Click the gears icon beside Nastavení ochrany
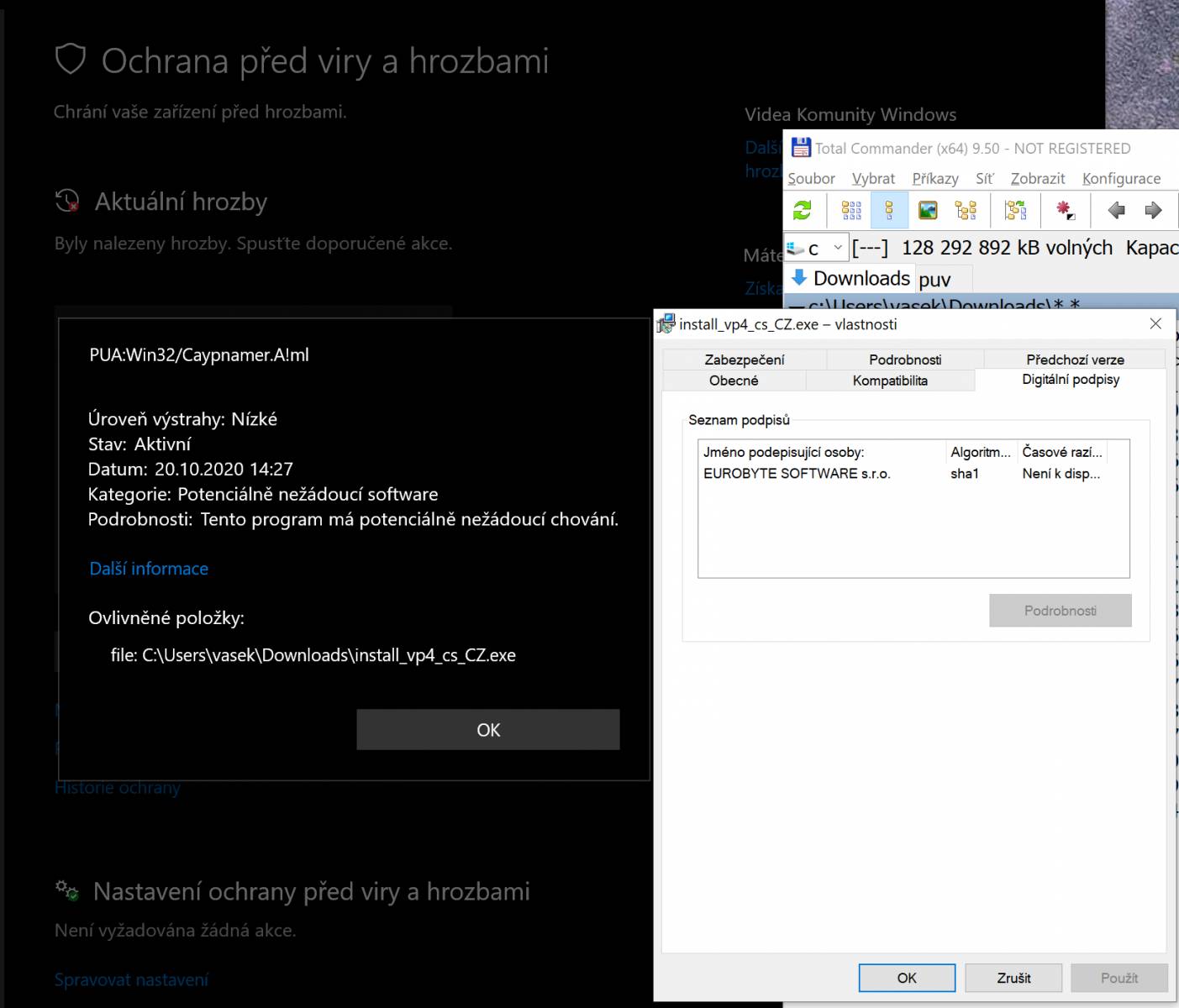1179x1008 pixels. (67, 890)
